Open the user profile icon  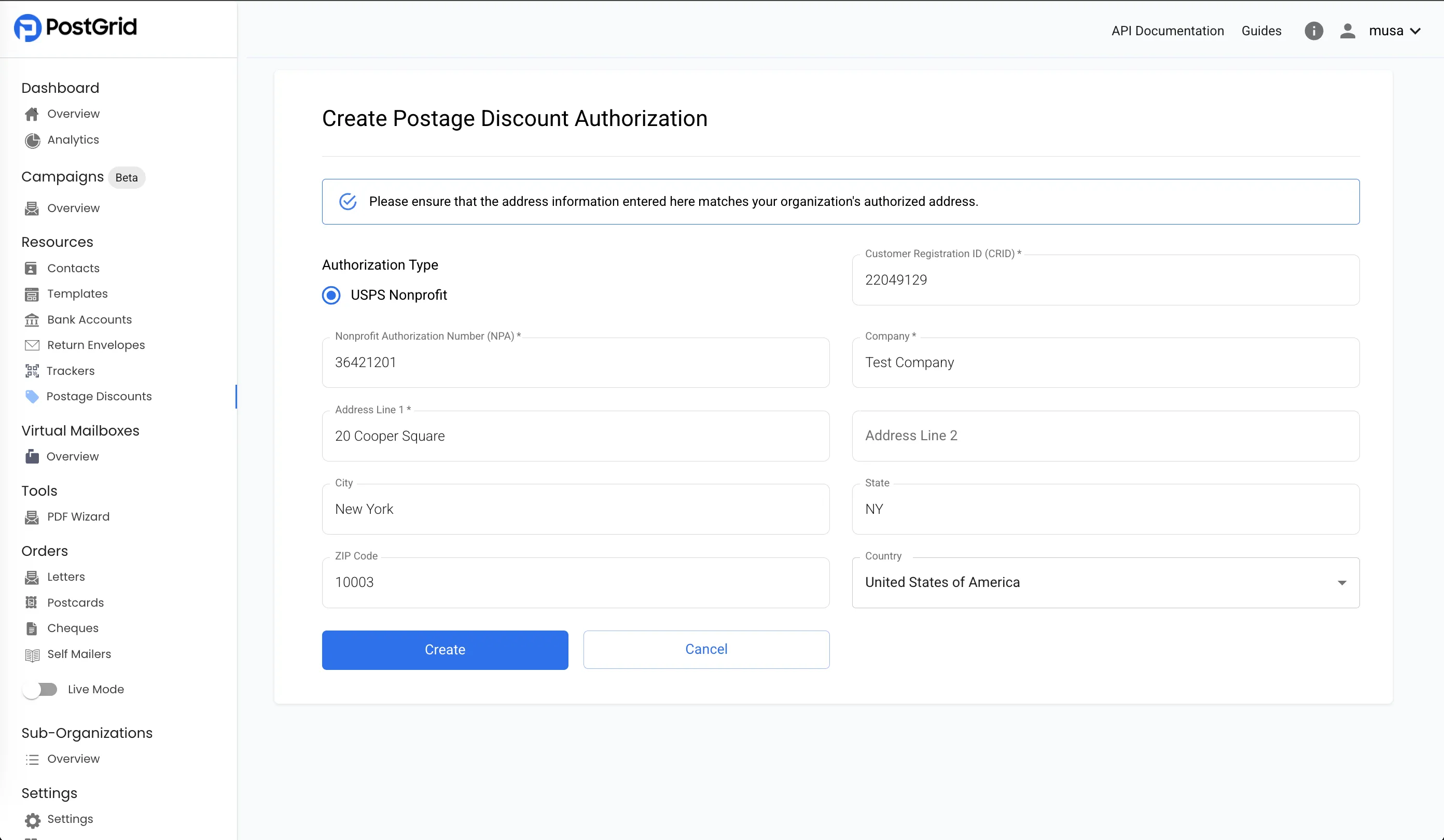point(1348,31)
